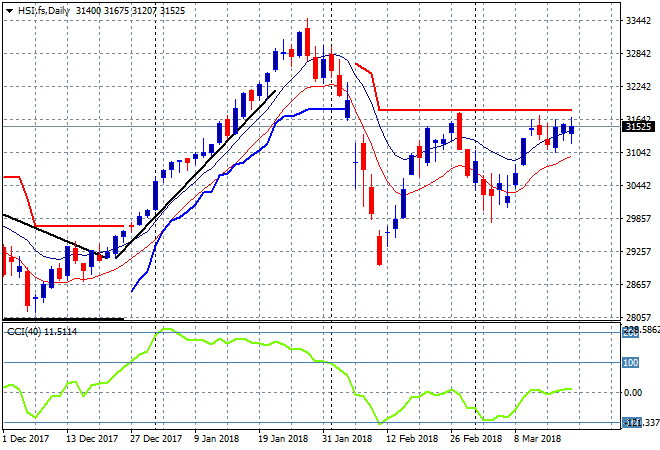
Task: Click the 31 Jan 2018 date label
Action: click(347, 439)
